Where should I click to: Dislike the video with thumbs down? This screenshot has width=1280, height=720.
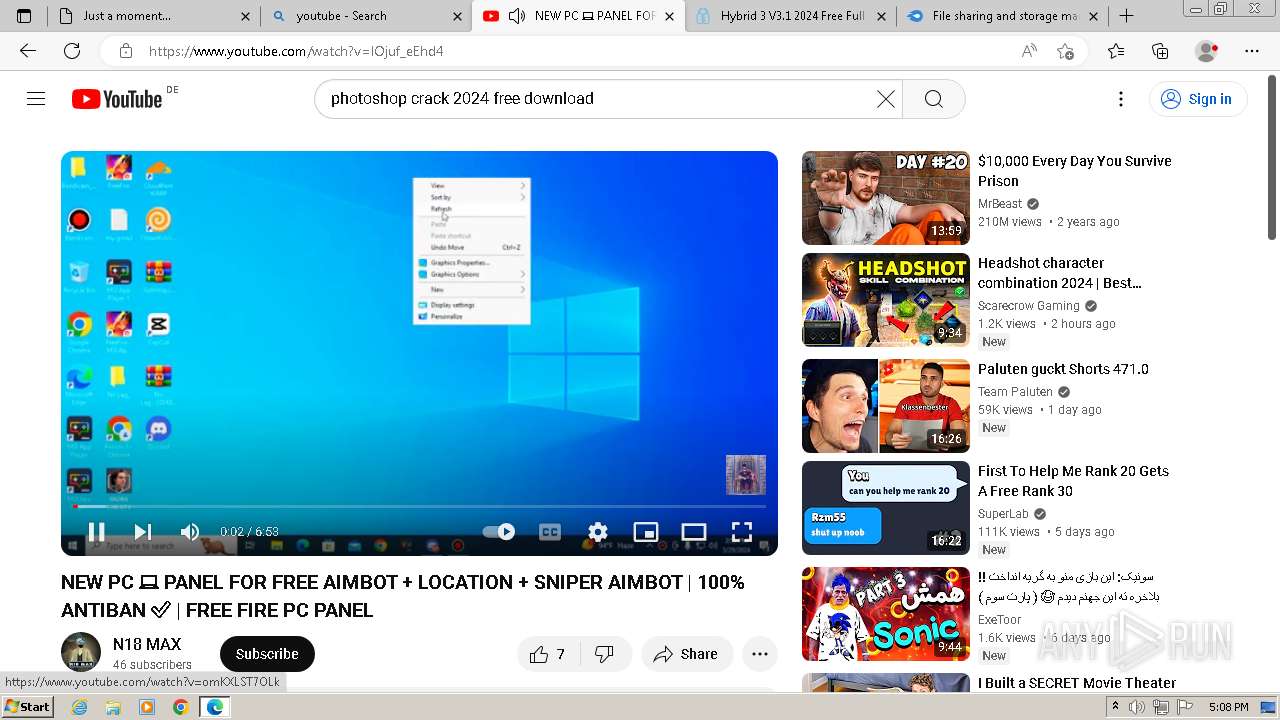(x=604, y=654)
